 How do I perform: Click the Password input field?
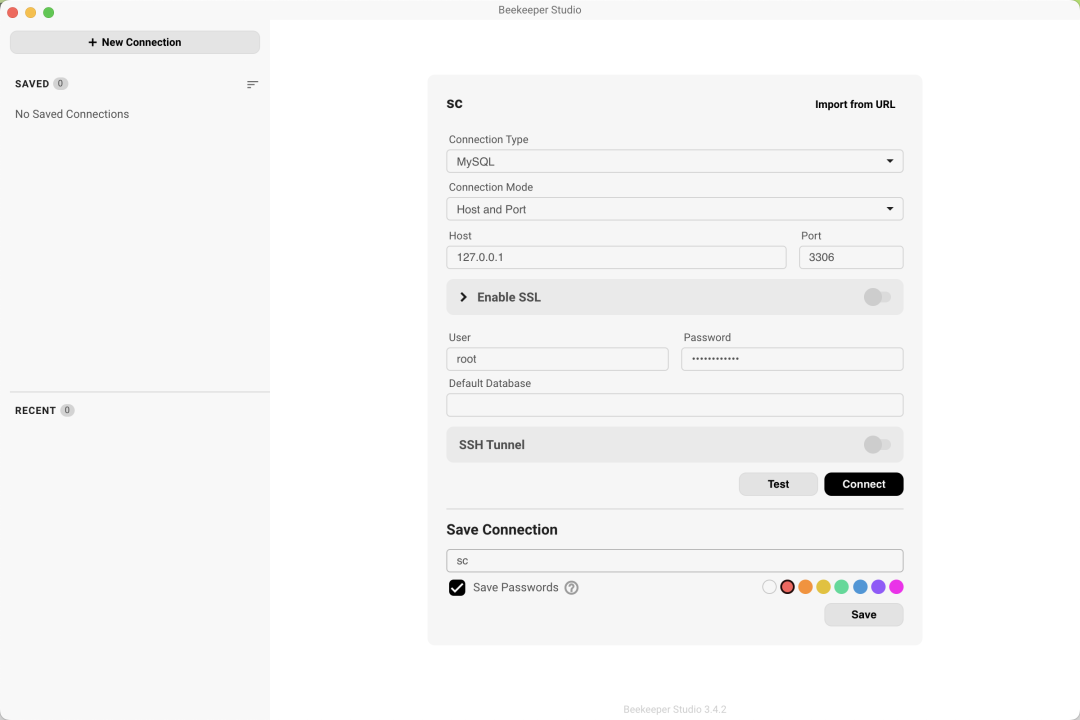[792, 359]
